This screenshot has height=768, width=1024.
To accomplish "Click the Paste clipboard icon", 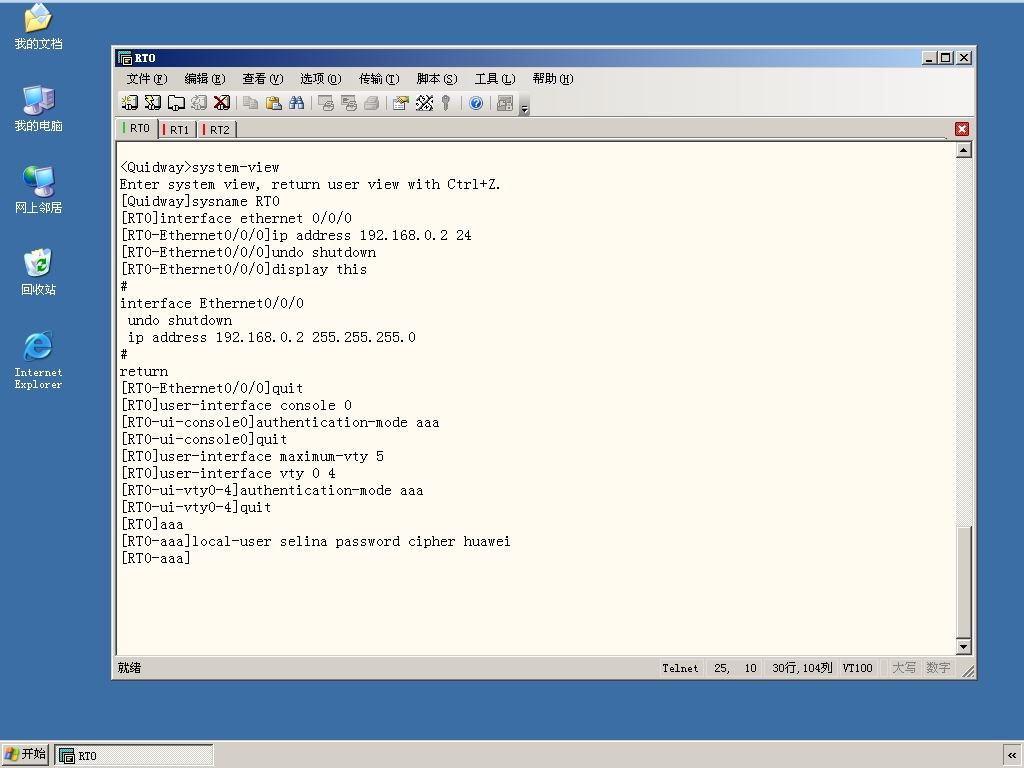I will click(x=274, y=103).
